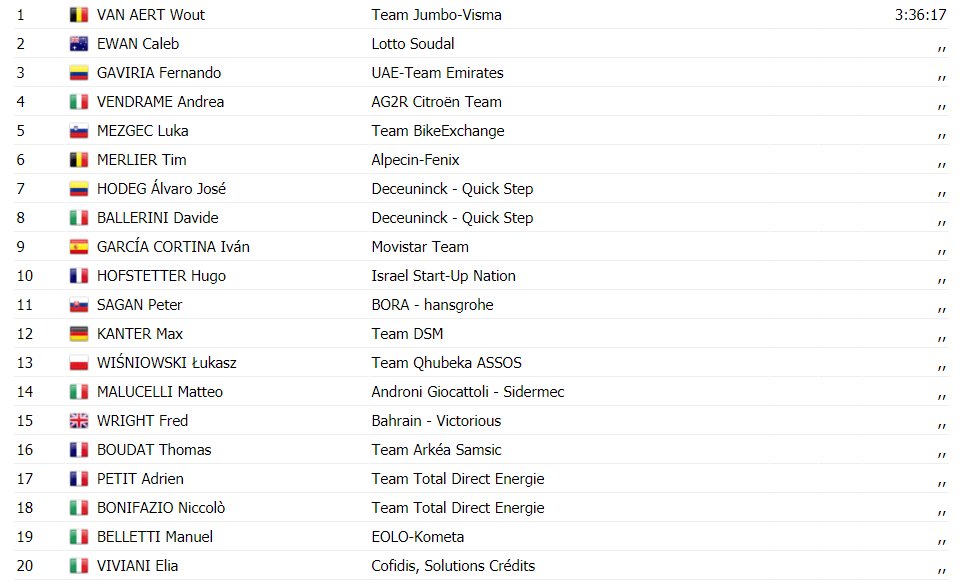
Task: Open rider profile for VAN AERT Wout
Action: point(151,15)
